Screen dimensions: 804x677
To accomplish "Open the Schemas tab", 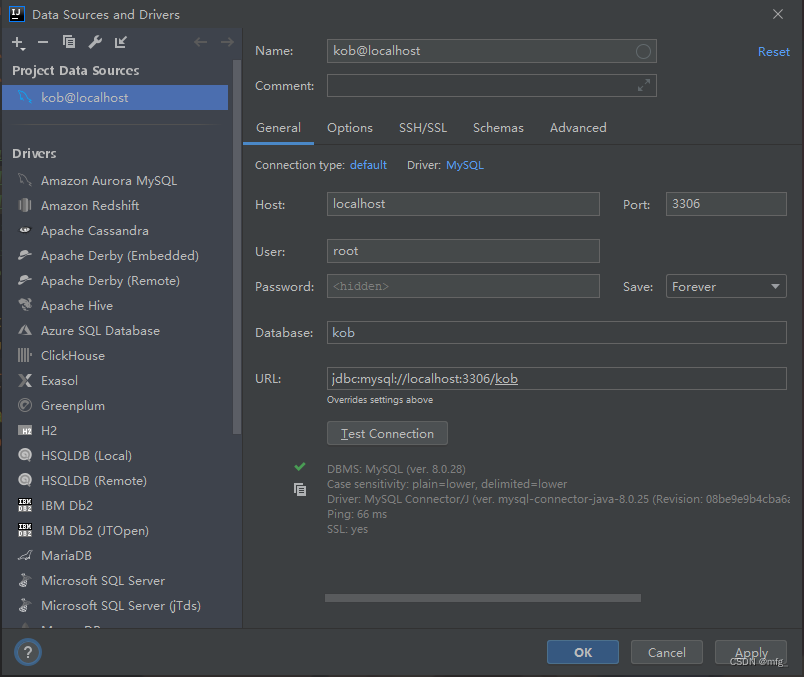I will click(x=498, y=128).
